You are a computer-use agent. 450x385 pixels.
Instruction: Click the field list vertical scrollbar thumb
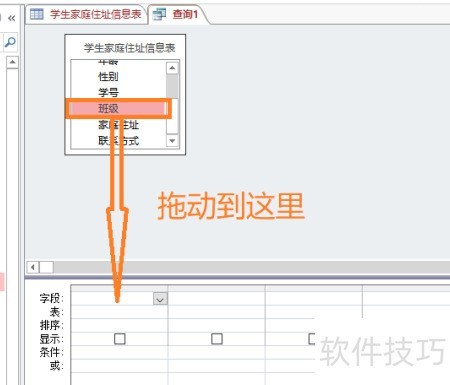(x=172, y=87)
